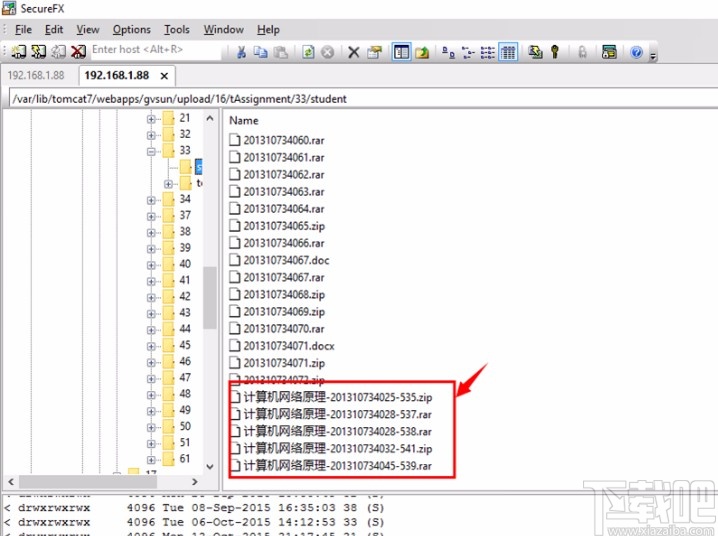This screenshot has width=718, height=536.
Task: Click the file icon beside 201310734060.rar
Action: pos(234,140)
